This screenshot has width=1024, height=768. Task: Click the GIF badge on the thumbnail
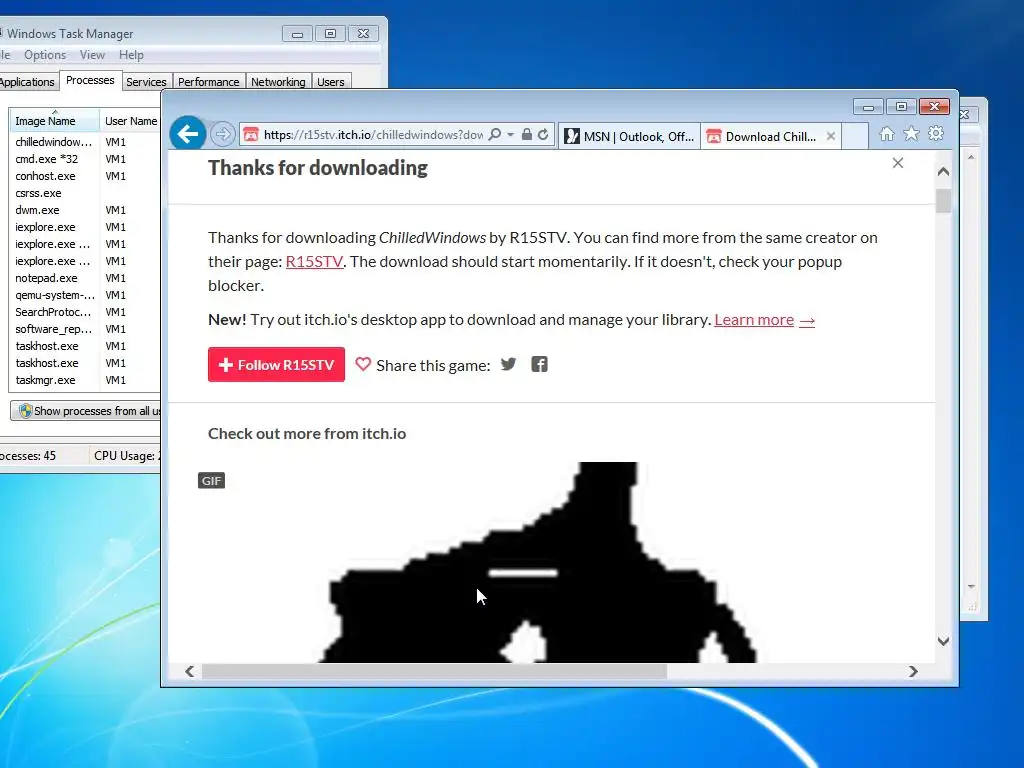211,481
